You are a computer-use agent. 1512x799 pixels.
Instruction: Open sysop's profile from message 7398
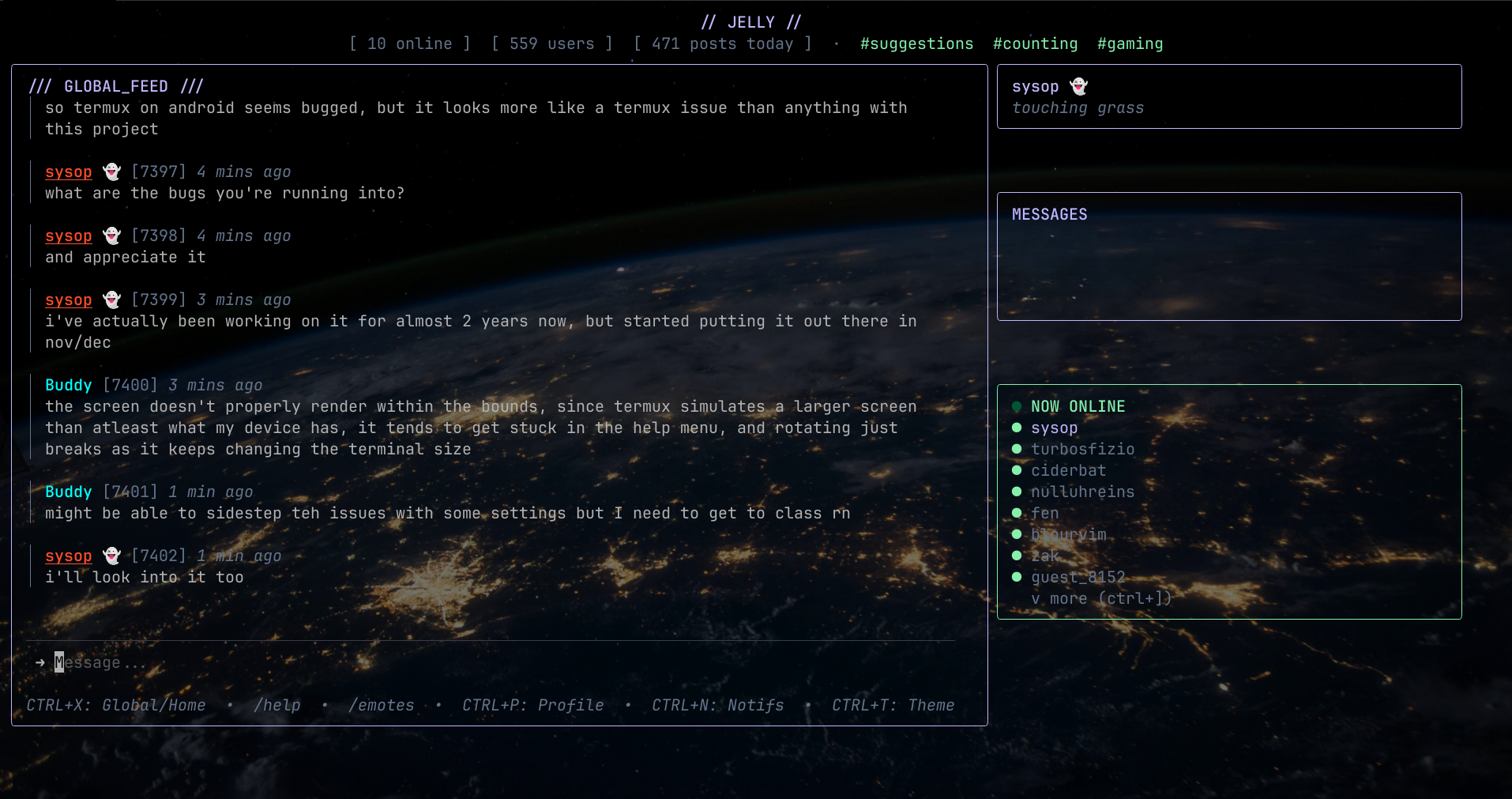(x=68, y=236)
